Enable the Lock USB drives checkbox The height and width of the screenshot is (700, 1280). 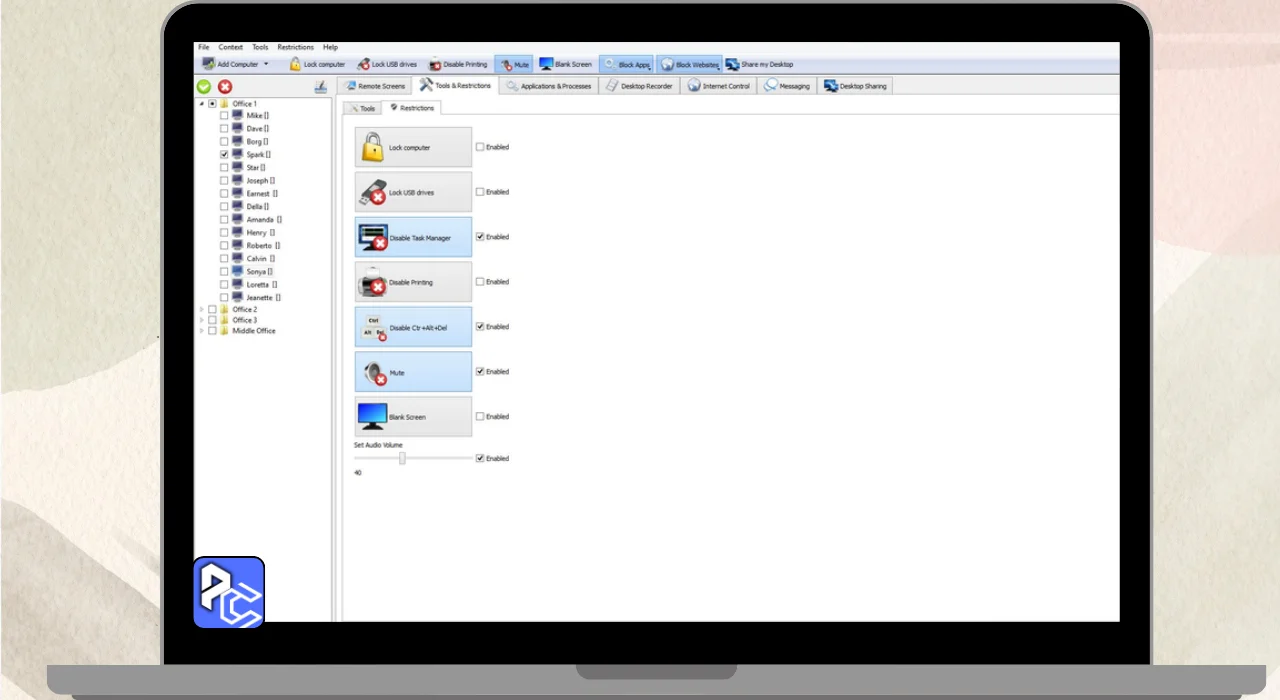point(480,192)
